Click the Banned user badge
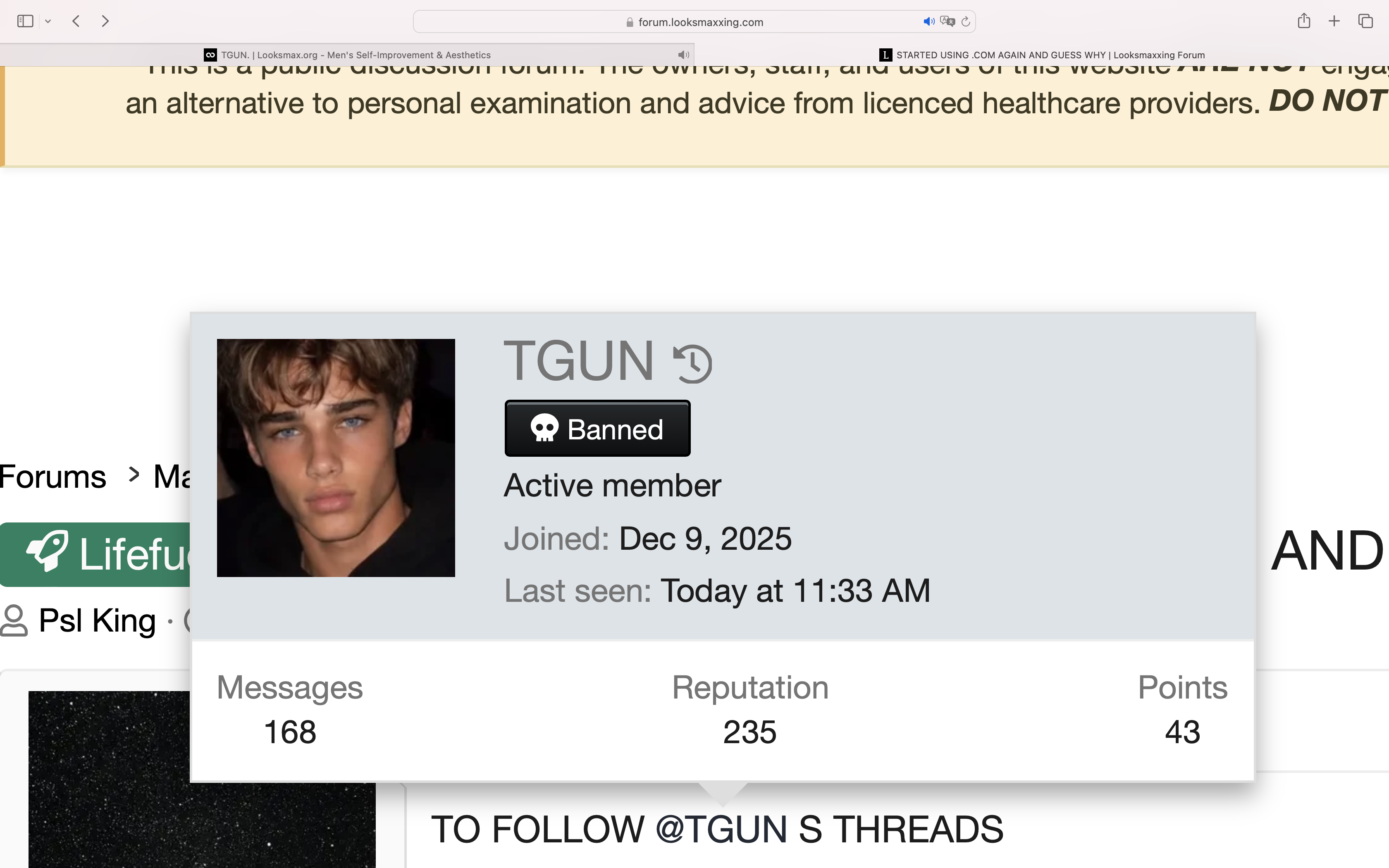This screenshot has height=868, width=1389. click(x=597, y=428)
